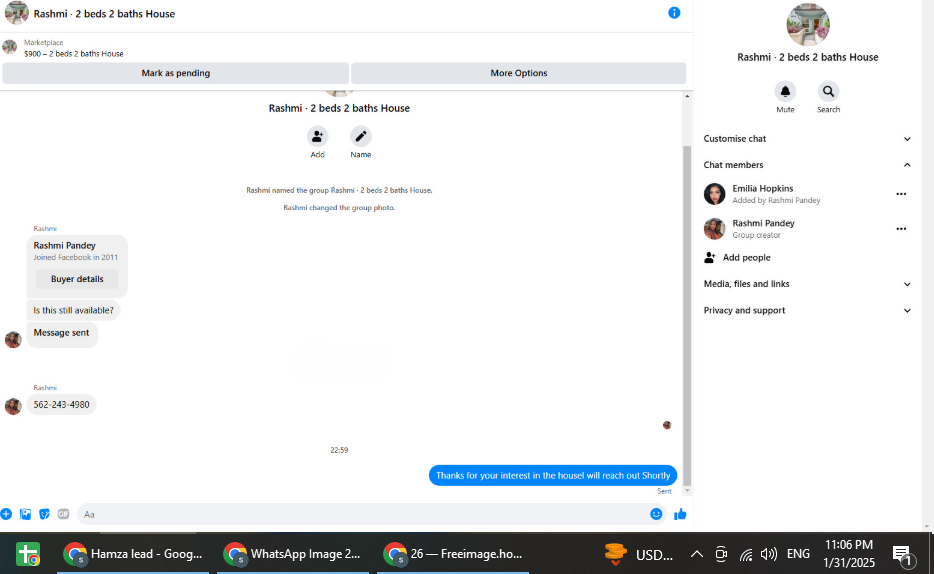Click Mark as pending button
The image size is (934, 574).
176,73
